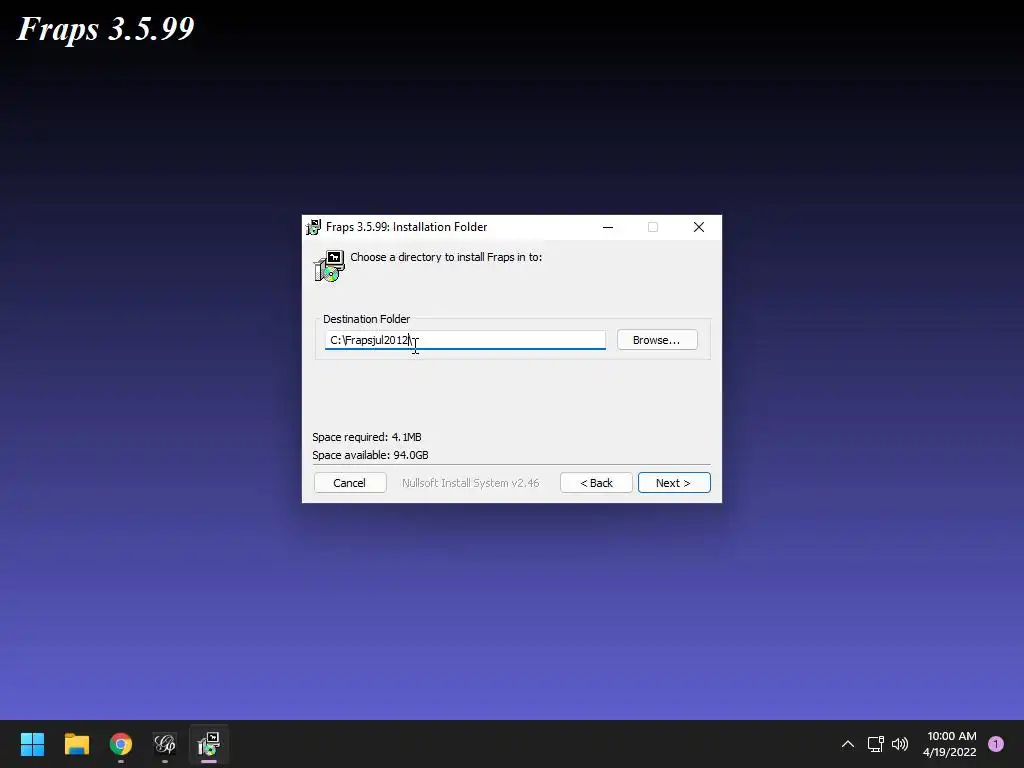1024x768 pixels.
Task: Go back with the < Back button
Action: tap(596, 483)
